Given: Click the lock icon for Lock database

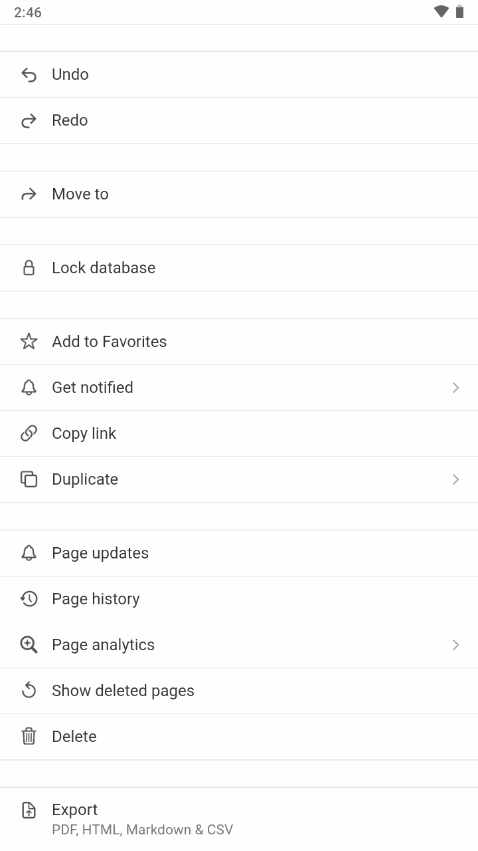Looking at the screenshot, I should point(29,268).
